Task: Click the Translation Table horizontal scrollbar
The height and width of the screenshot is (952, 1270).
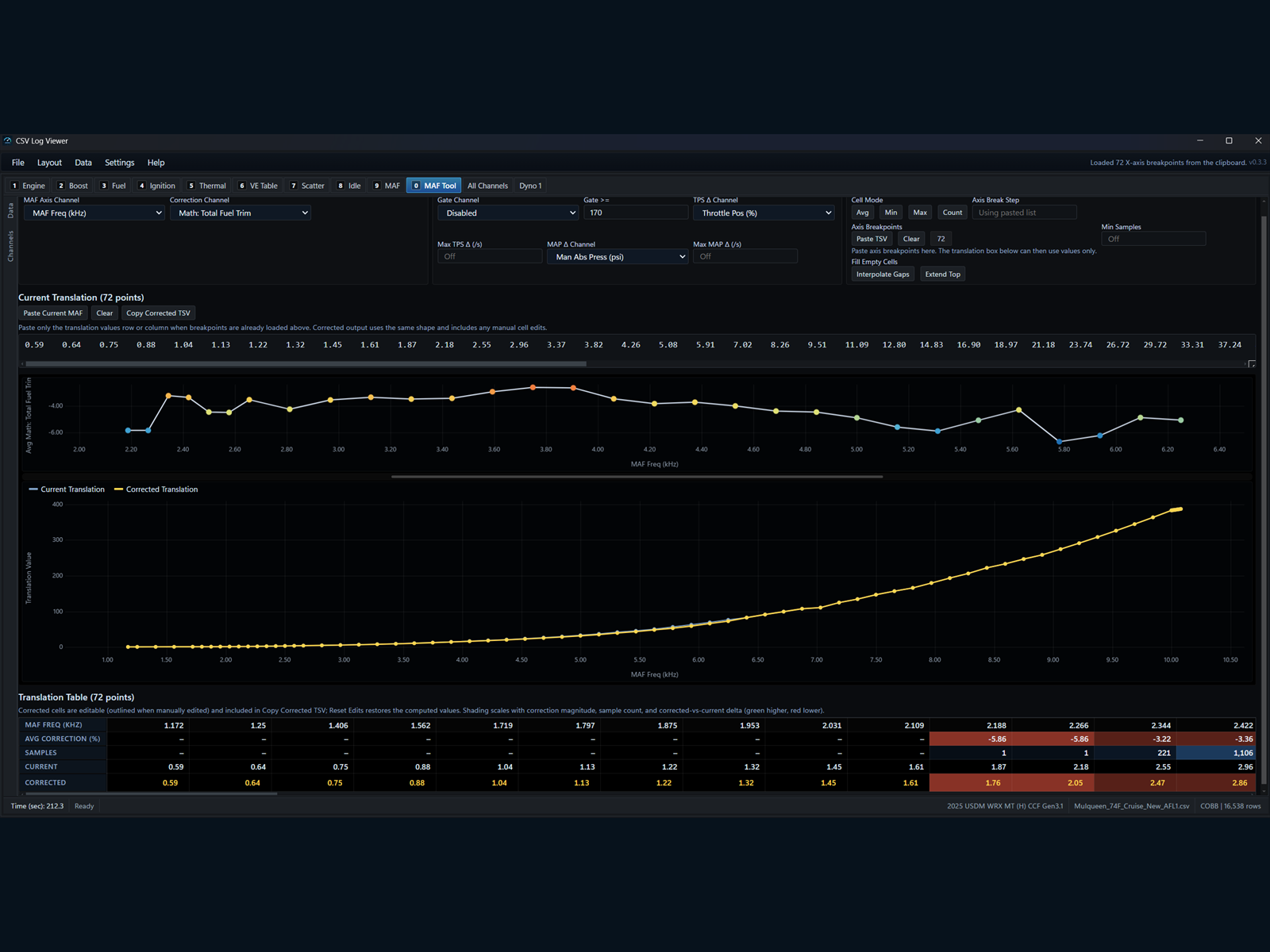Action: click(x=152, y=793)
